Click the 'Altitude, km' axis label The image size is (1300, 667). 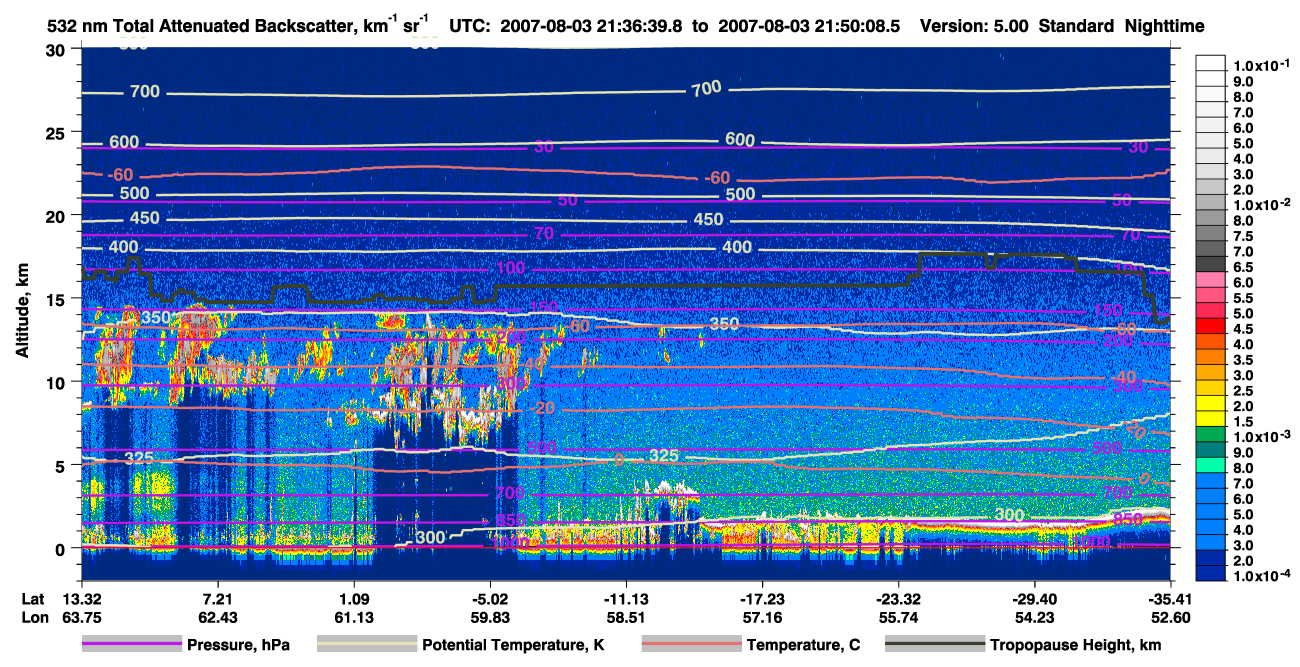point(23,311)
